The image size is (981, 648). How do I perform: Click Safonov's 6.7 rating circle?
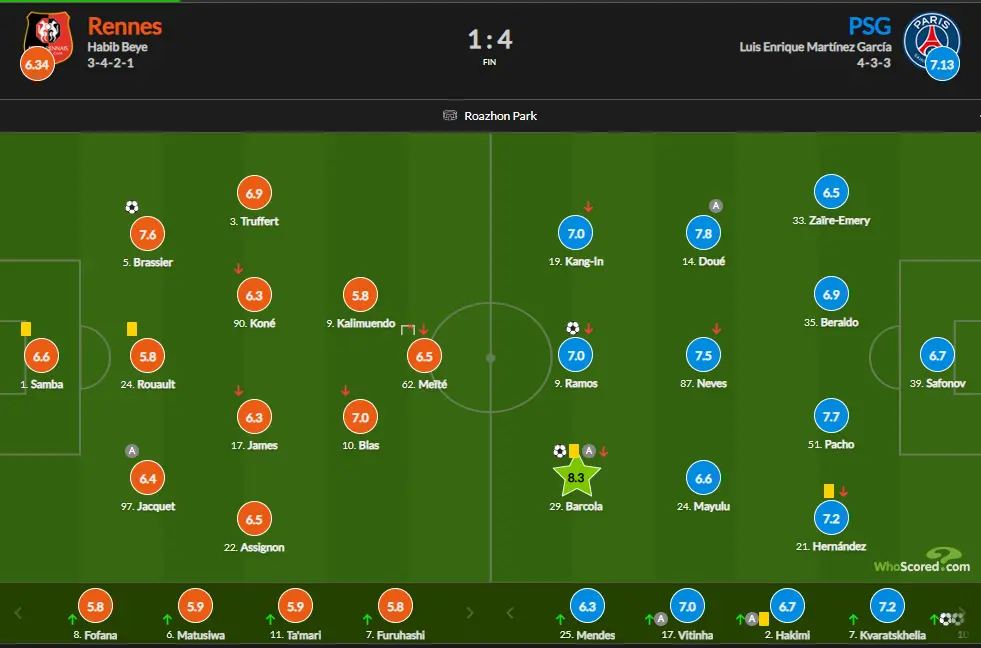point(937,355)
